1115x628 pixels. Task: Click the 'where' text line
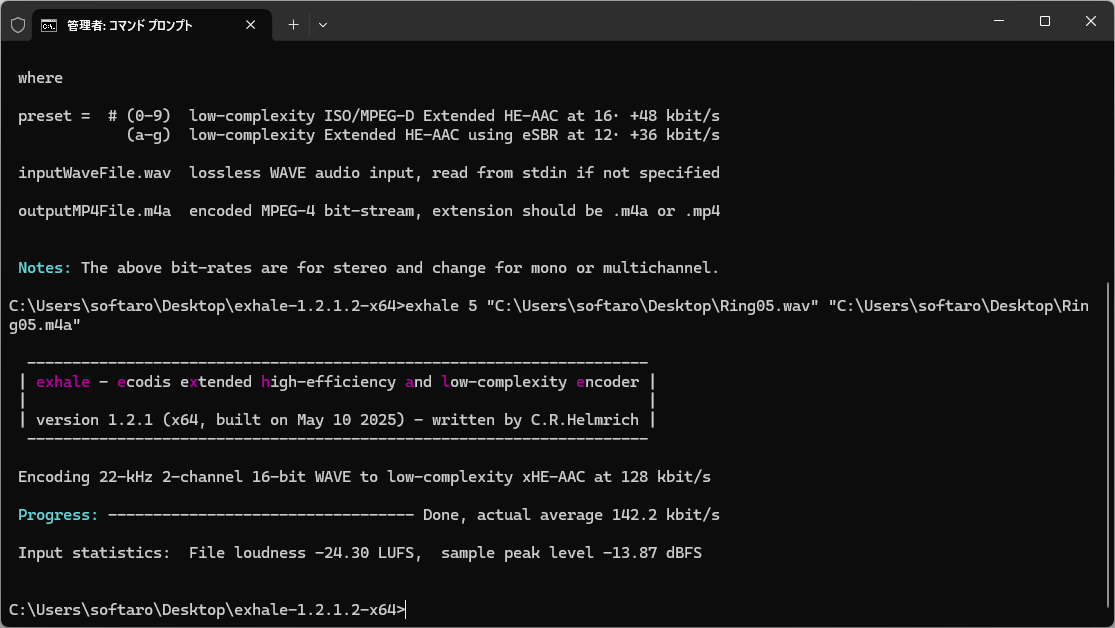pos(41,78)
